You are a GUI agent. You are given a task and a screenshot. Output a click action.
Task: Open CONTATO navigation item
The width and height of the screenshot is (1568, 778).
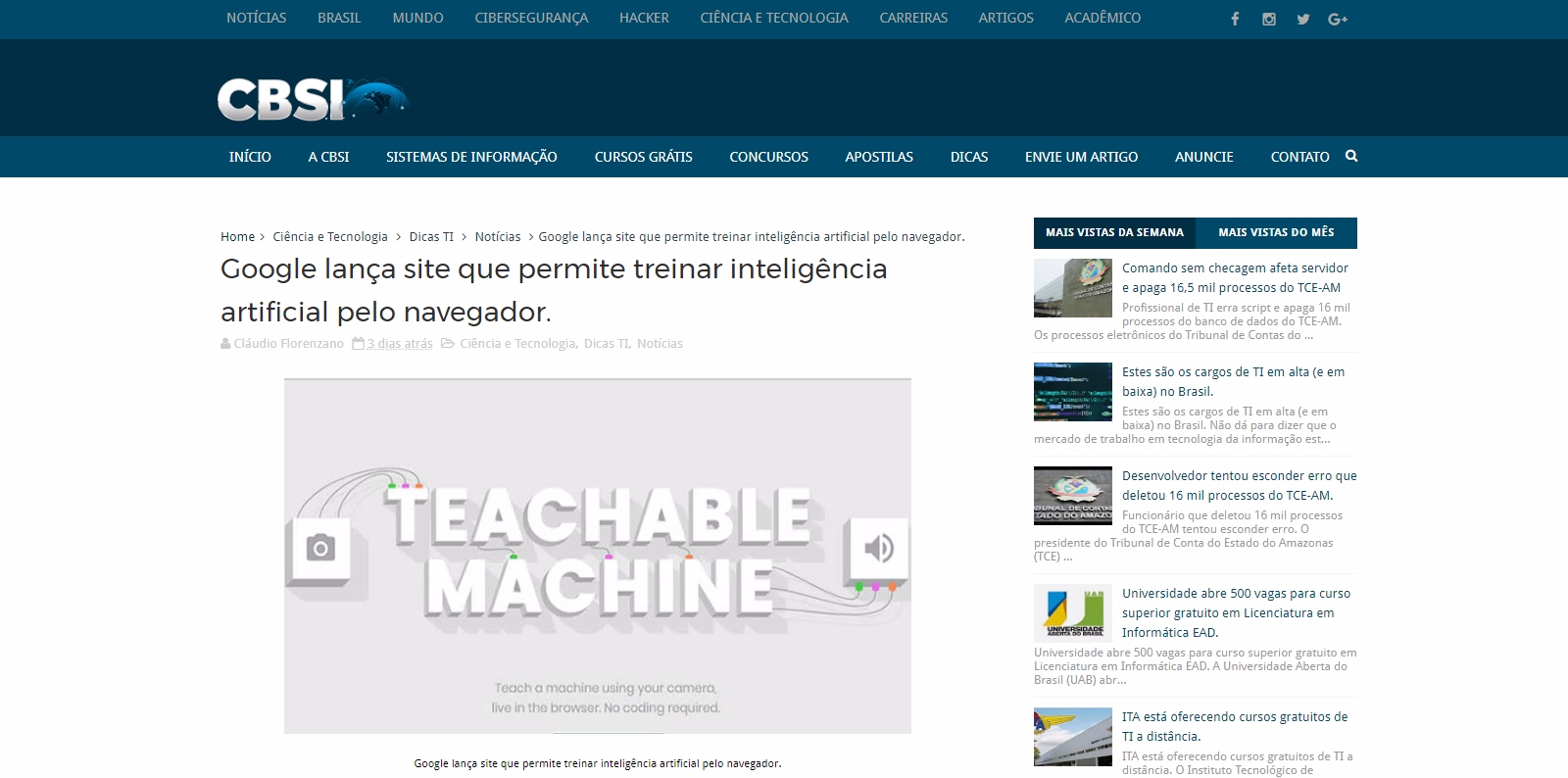[x=1299, y=157]
